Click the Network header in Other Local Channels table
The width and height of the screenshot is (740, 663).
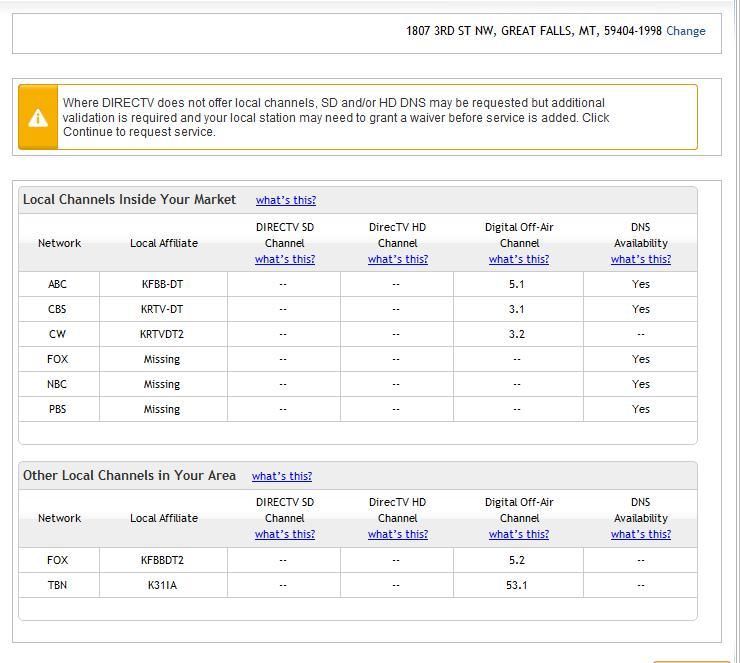pyautogui.click(x=59, y=518)
